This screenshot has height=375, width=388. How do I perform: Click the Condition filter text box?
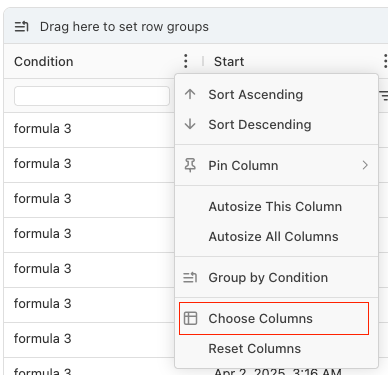[x=92, y=96]
